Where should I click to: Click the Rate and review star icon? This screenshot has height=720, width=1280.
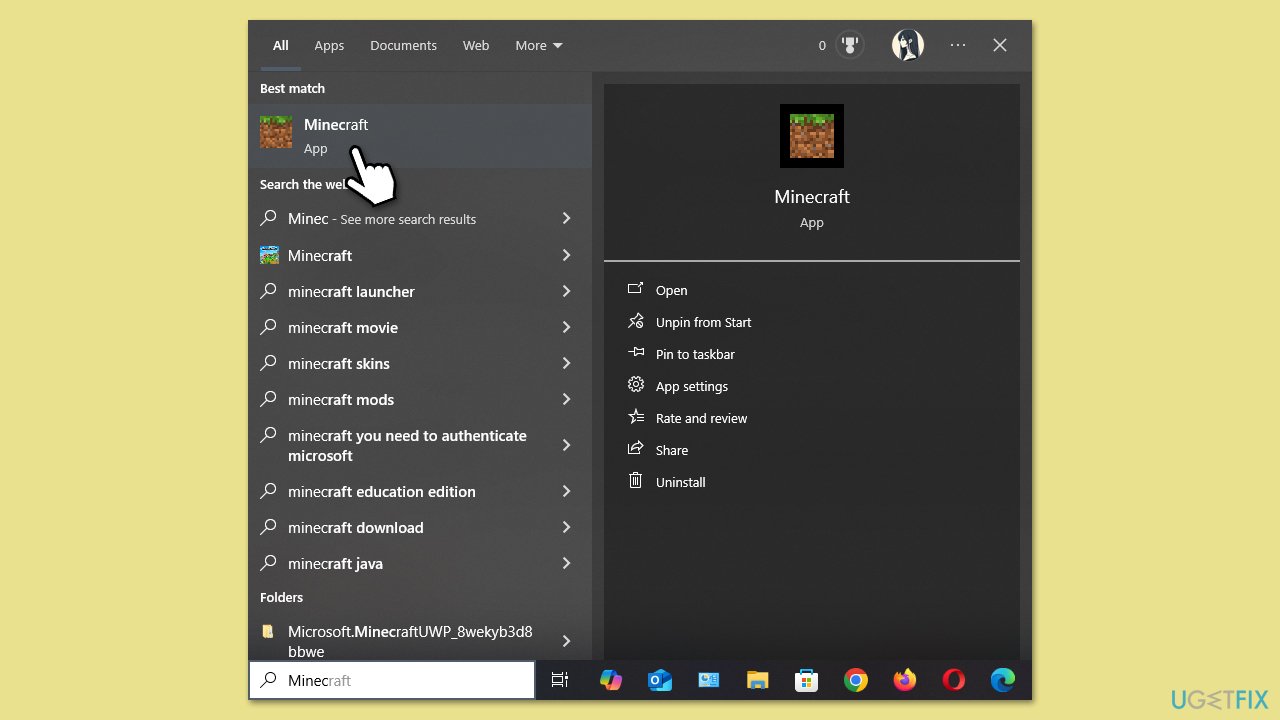point(635,417)
